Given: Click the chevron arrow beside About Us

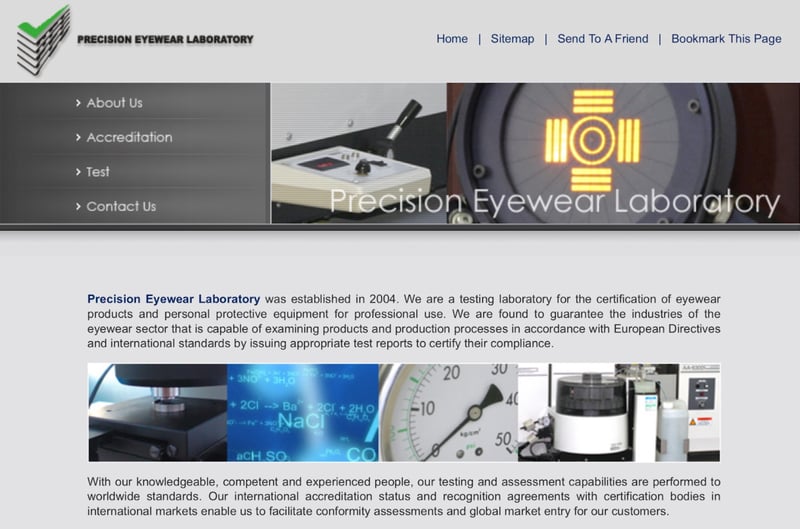Looking at the screenshot, I should (x=78, y=103).
